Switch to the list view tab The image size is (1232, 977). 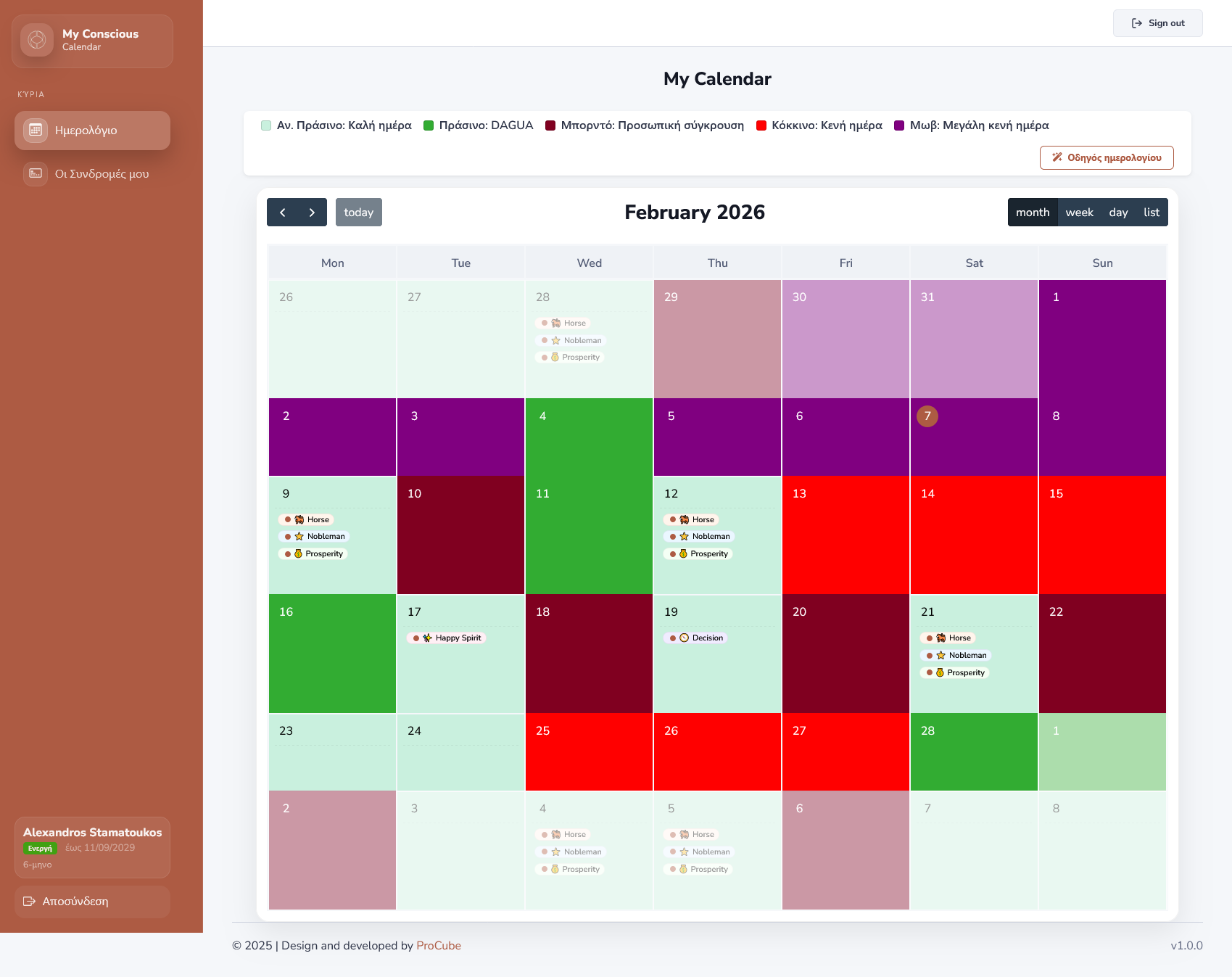click(1152, 213)
